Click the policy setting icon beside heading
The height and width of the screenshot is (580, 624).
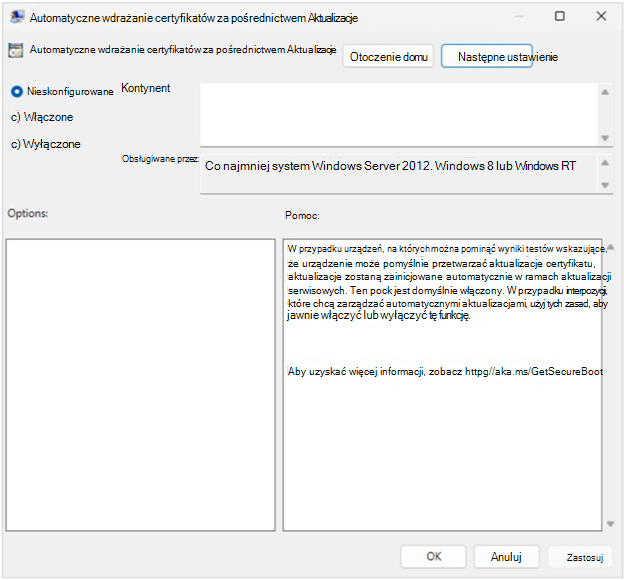coord(16,51)
